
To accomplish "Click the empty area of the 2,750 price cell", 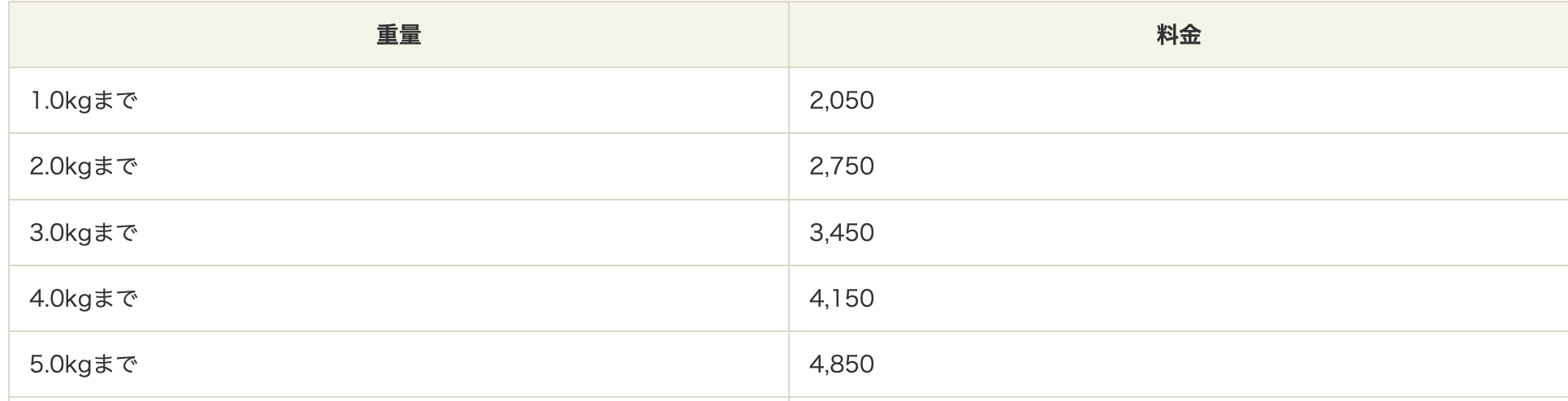I will tap(1219, 166).
